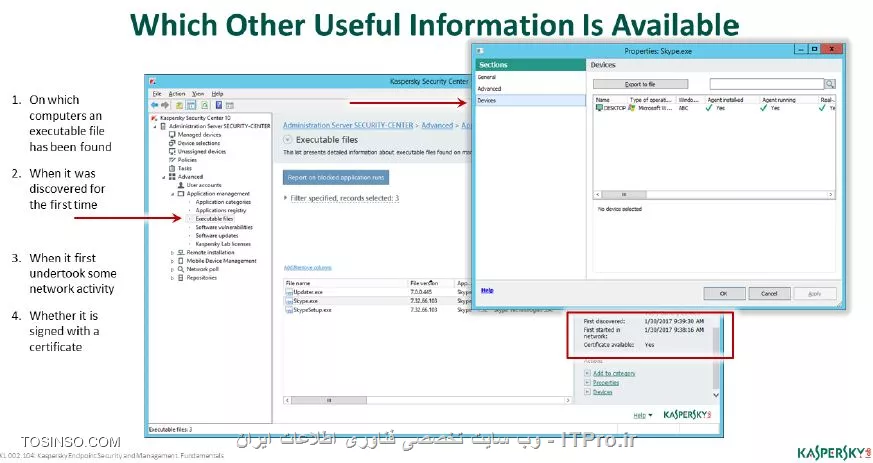873x463 pixels.
Task: Click the Managed devices monitor icon
Action: click(172, 135)
